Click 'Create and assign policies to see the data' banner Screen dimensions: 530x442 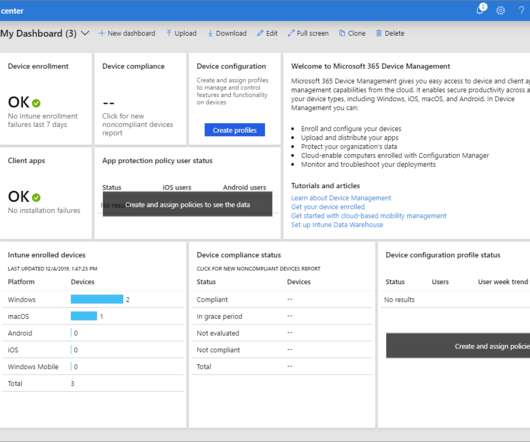coord(187,204)
